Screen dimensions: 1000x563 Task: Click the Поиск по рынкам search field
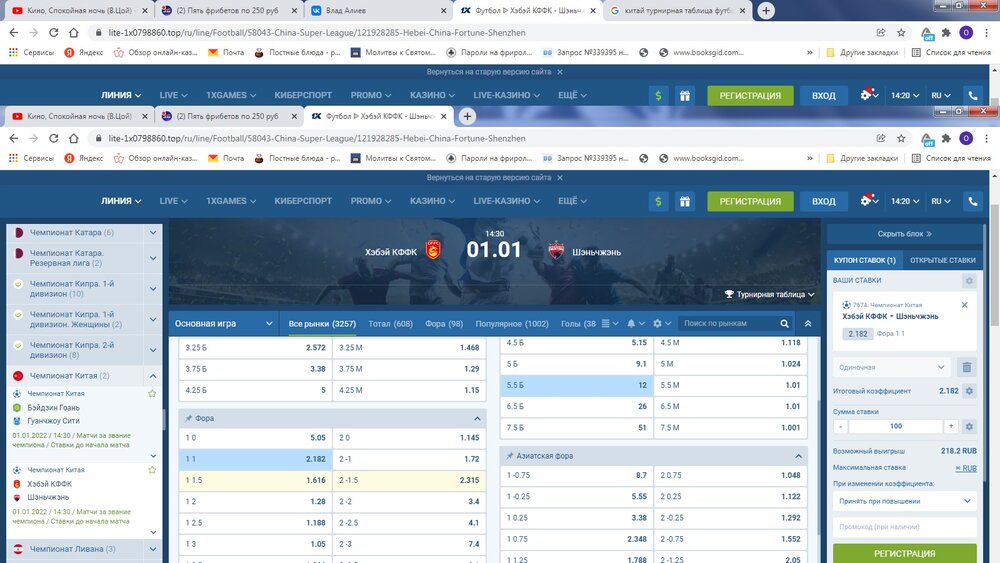tap(728, 324)
